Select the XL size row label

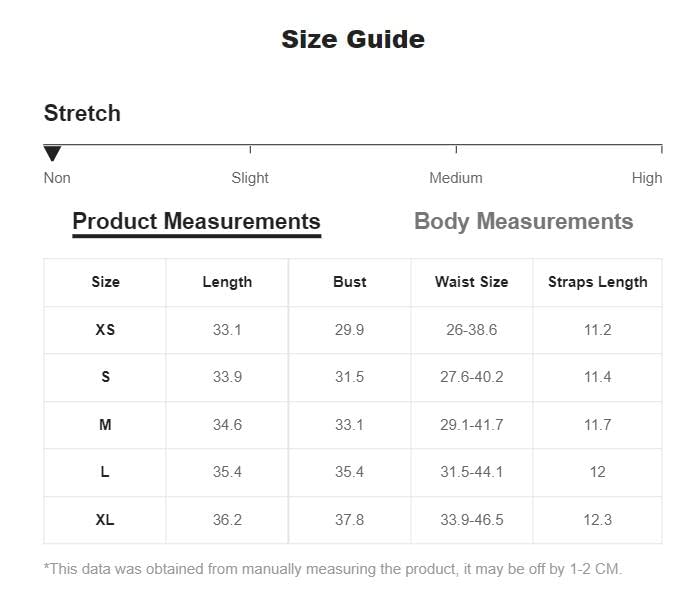point(105,520)
